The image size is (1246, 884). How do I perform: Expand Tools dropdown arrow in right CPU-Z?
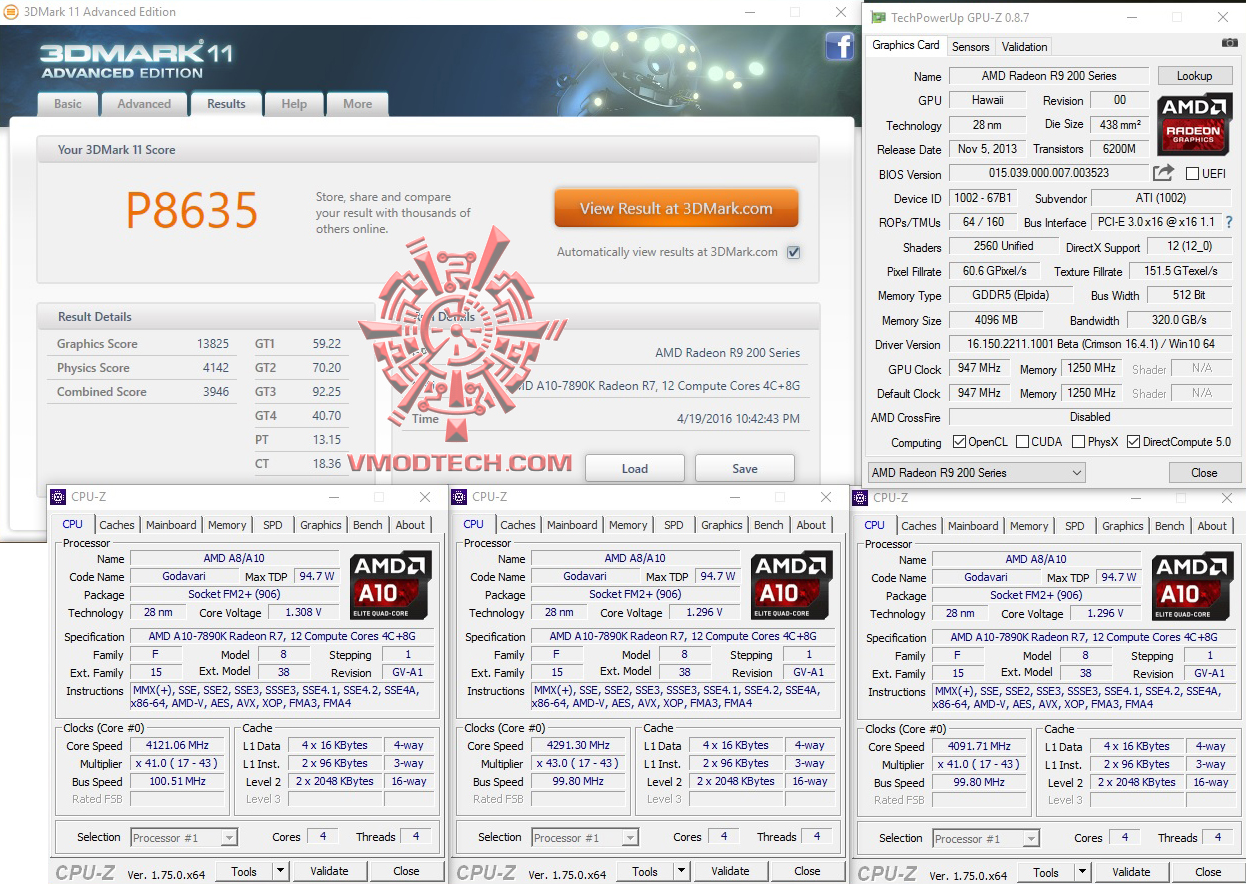(1083, 873)
